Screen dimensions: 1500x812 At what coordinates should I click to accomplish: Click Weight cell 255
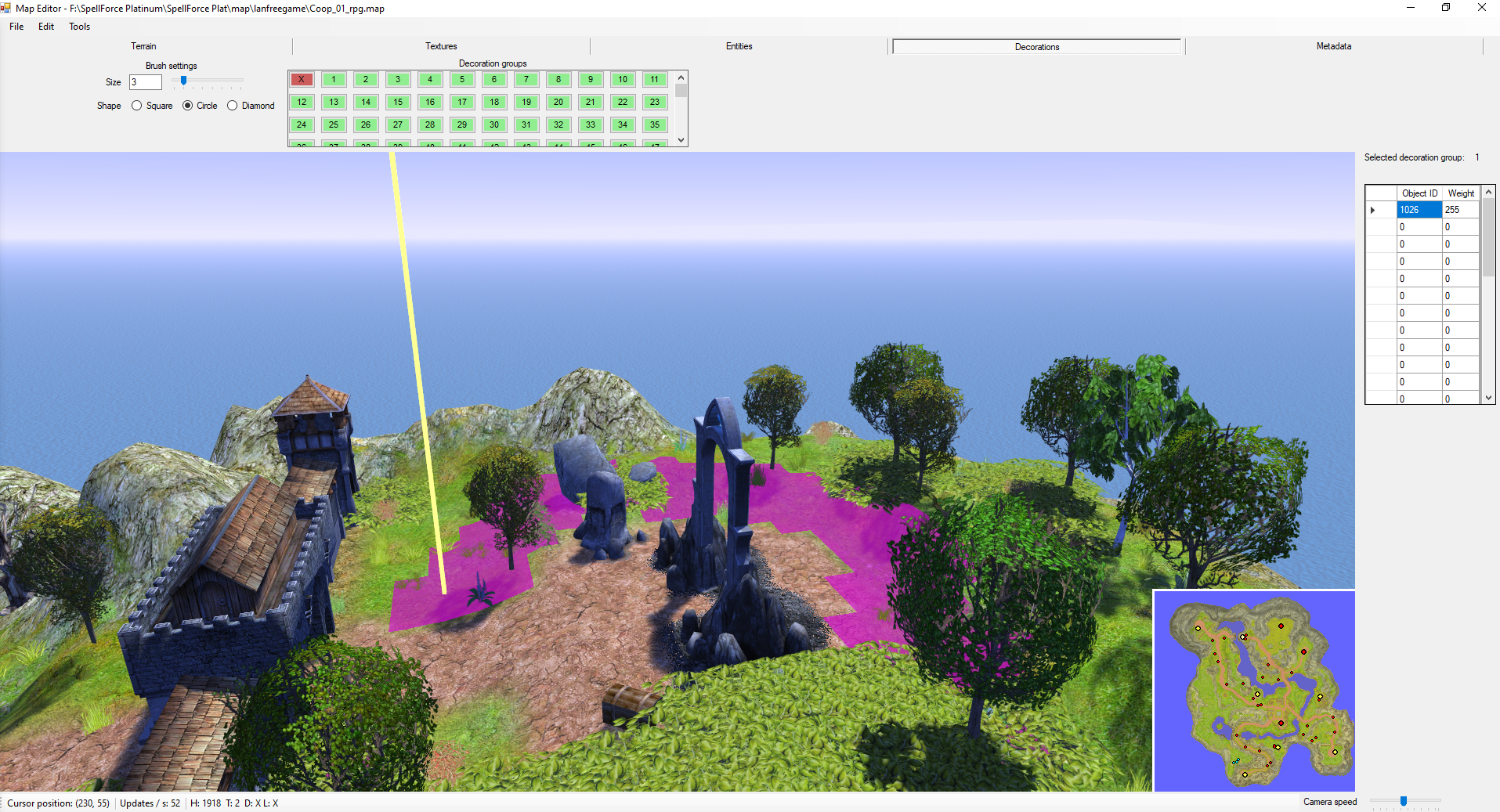[1461, 210]
